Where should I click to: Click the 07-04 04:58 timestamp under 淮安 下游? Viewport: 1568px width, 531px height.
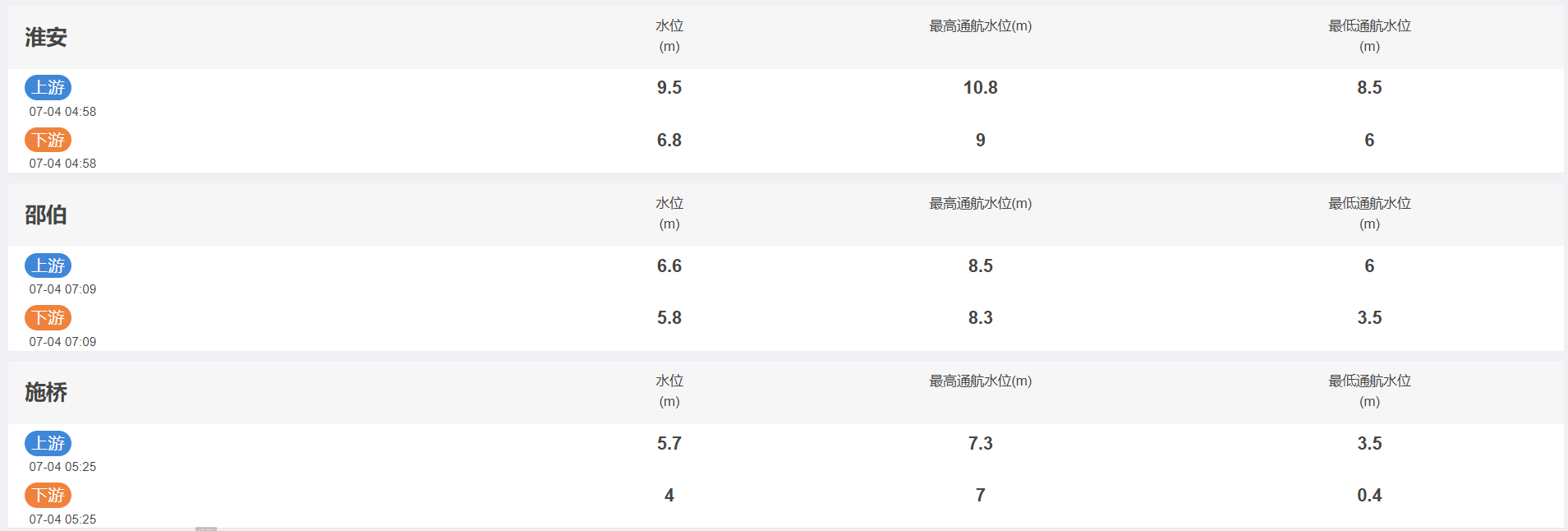62,164
